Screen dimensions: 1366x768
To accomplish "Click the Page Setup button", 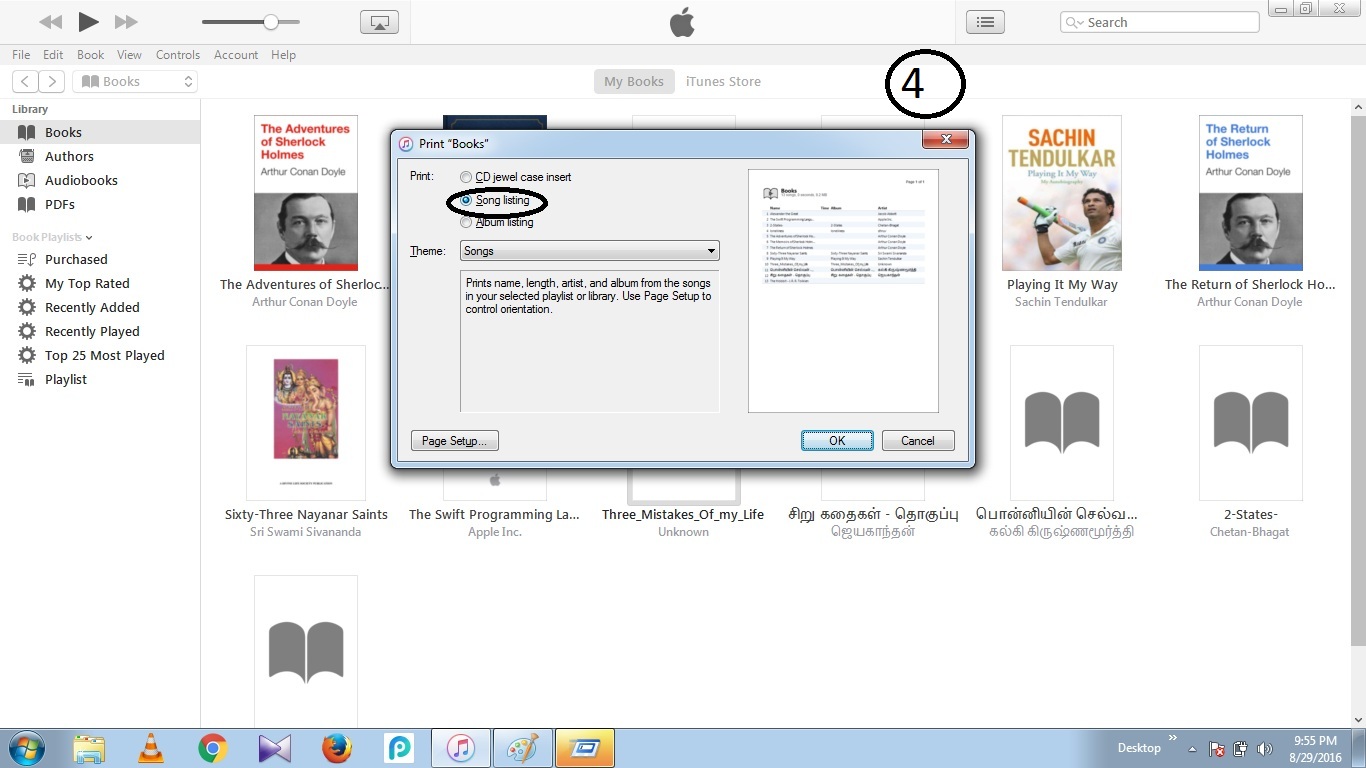I will 455,441.
